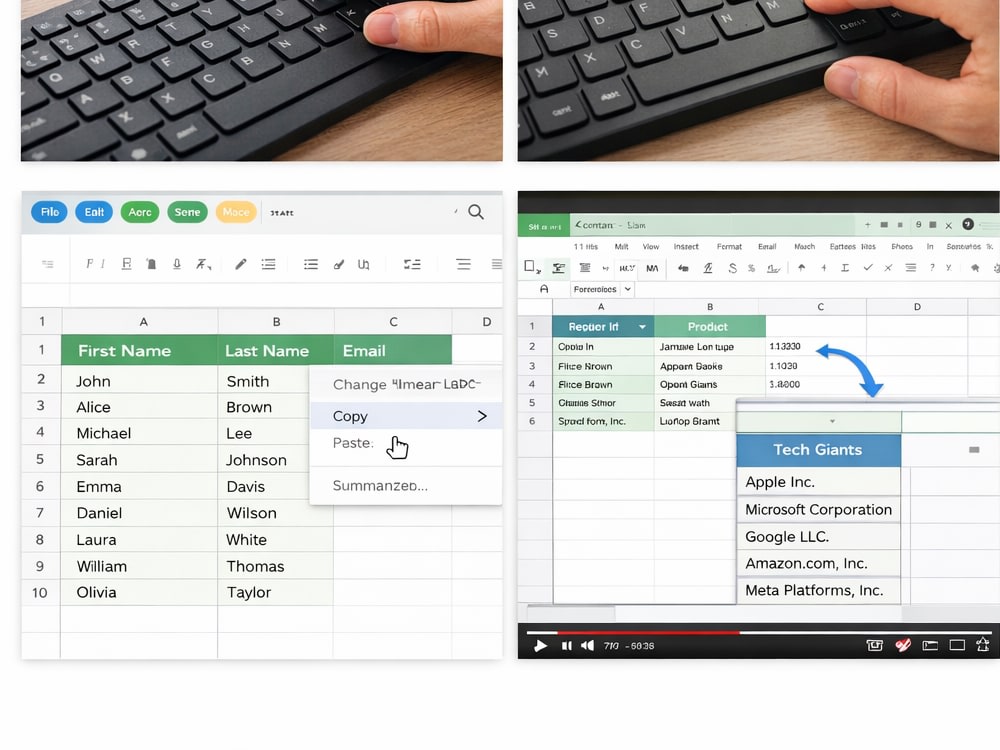Screen dimensions: 1000x750
Task: Open the Forrerolces name box dropdown
Action: click(x=628, y=289)
